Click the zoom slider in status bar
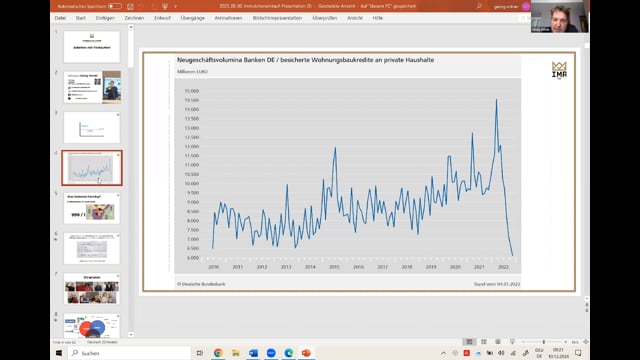Screen dimensions: 640x360 click(x=544, y=342)
